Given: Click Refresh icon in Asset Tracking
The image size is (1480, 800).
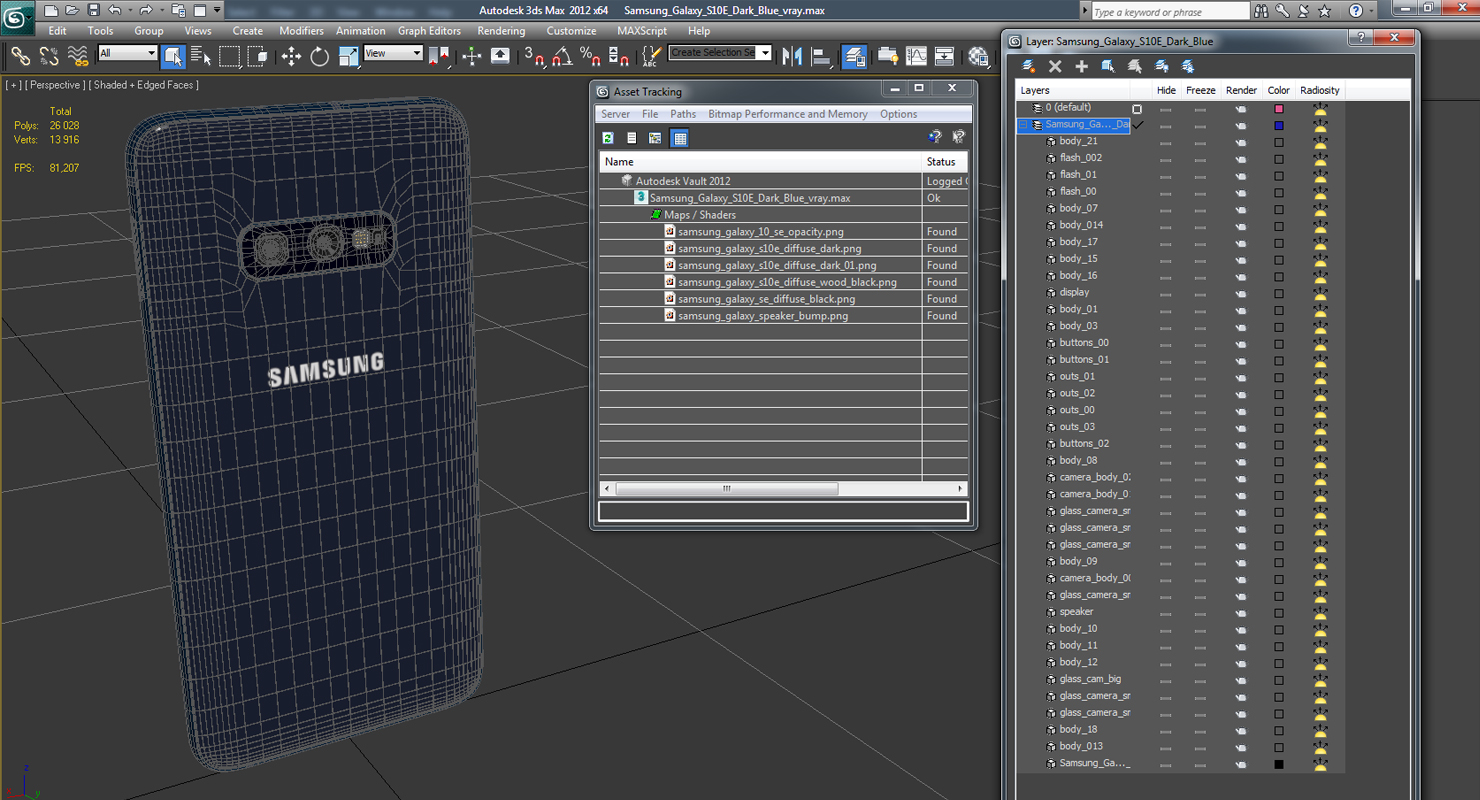Looking at the screenshot, I should point(608,138).
